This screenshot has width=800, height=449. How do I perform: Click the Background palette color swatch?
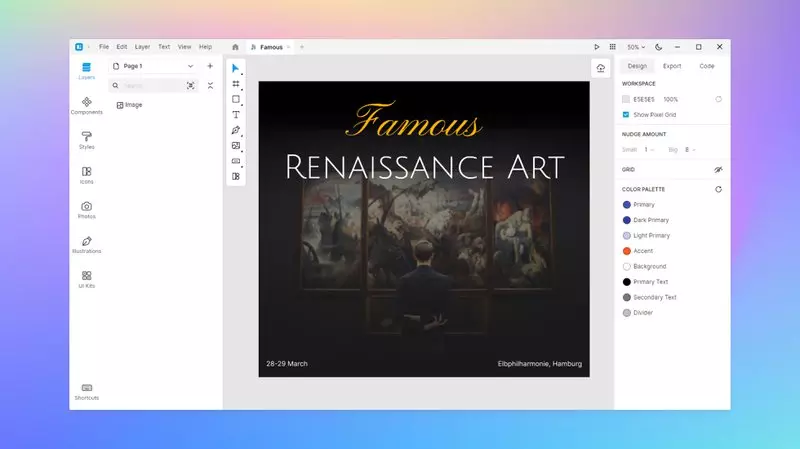(x=627, y=266)
